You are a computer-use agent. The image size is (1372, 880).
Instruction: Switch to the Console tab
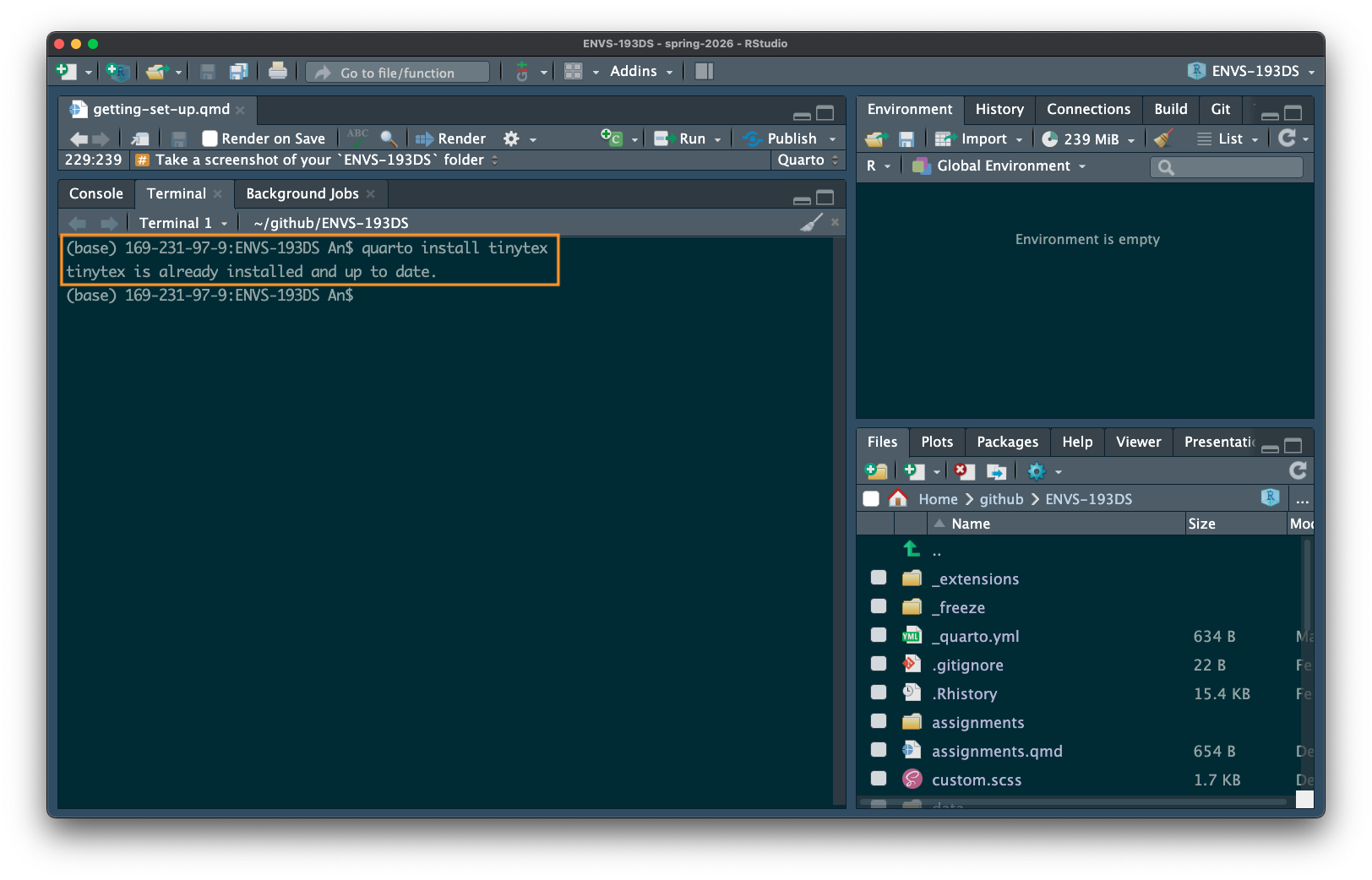coord(96,193)
